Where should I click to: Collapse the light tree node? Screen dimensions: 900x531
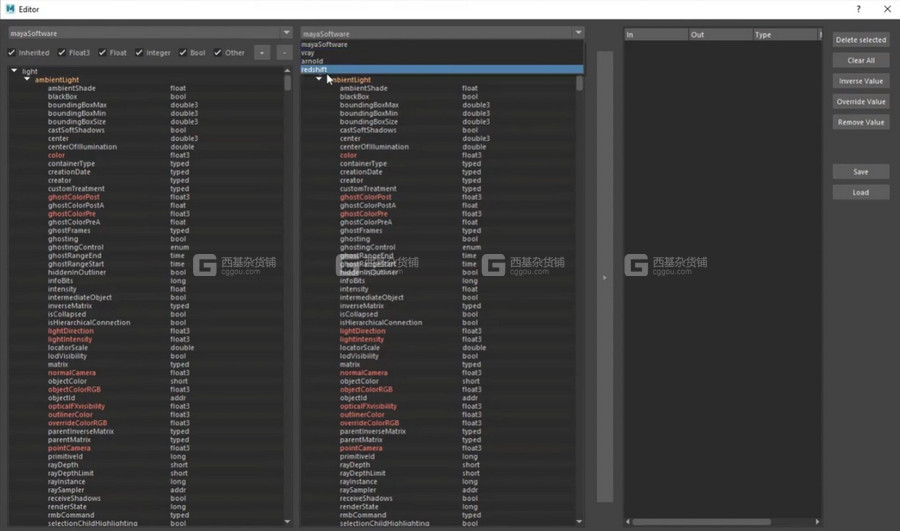pos(14,71)
